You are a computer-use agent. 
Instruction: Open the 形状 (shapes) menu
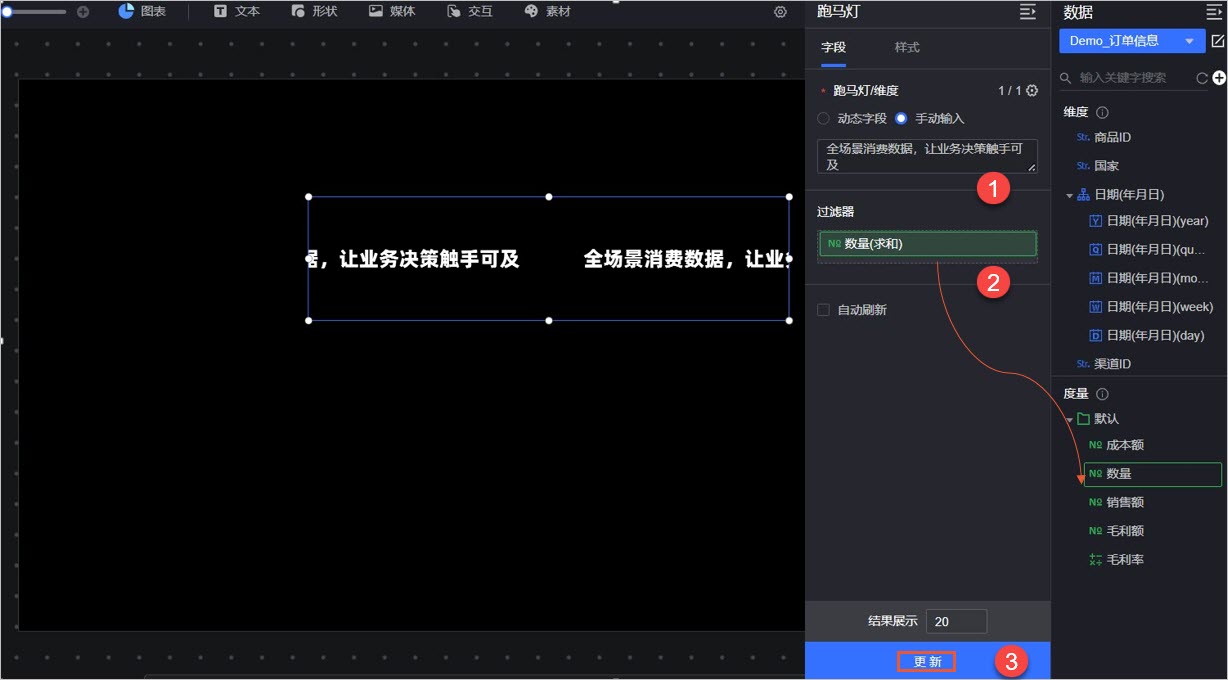(x=315, y=13)
